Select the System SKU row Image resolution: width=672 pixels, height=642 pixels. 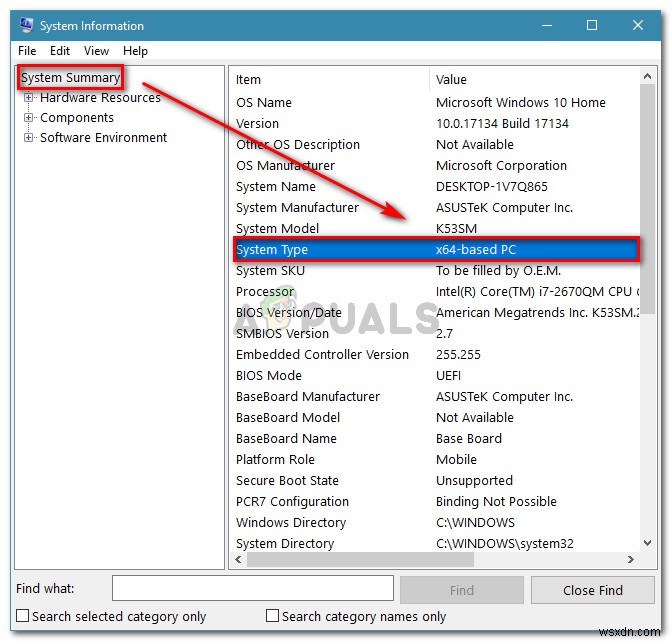(435, 271)
